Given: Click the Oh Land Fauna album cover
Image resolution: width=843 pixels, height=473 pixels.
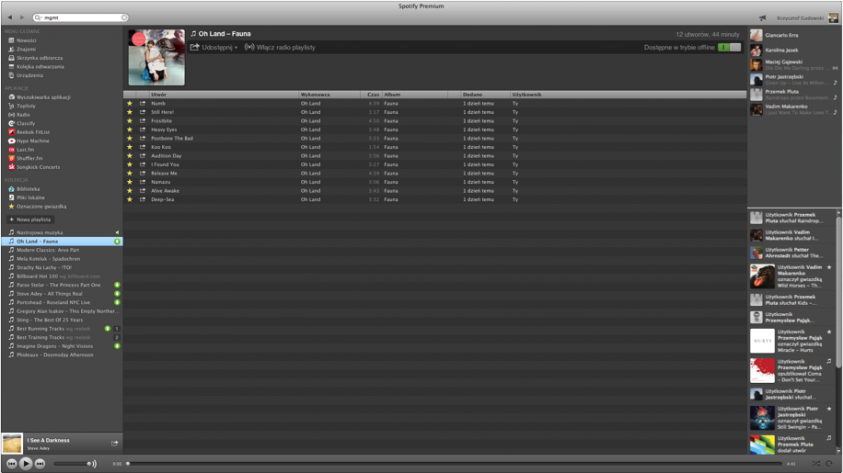Looking at the screenshot, I should coord(156,57).
